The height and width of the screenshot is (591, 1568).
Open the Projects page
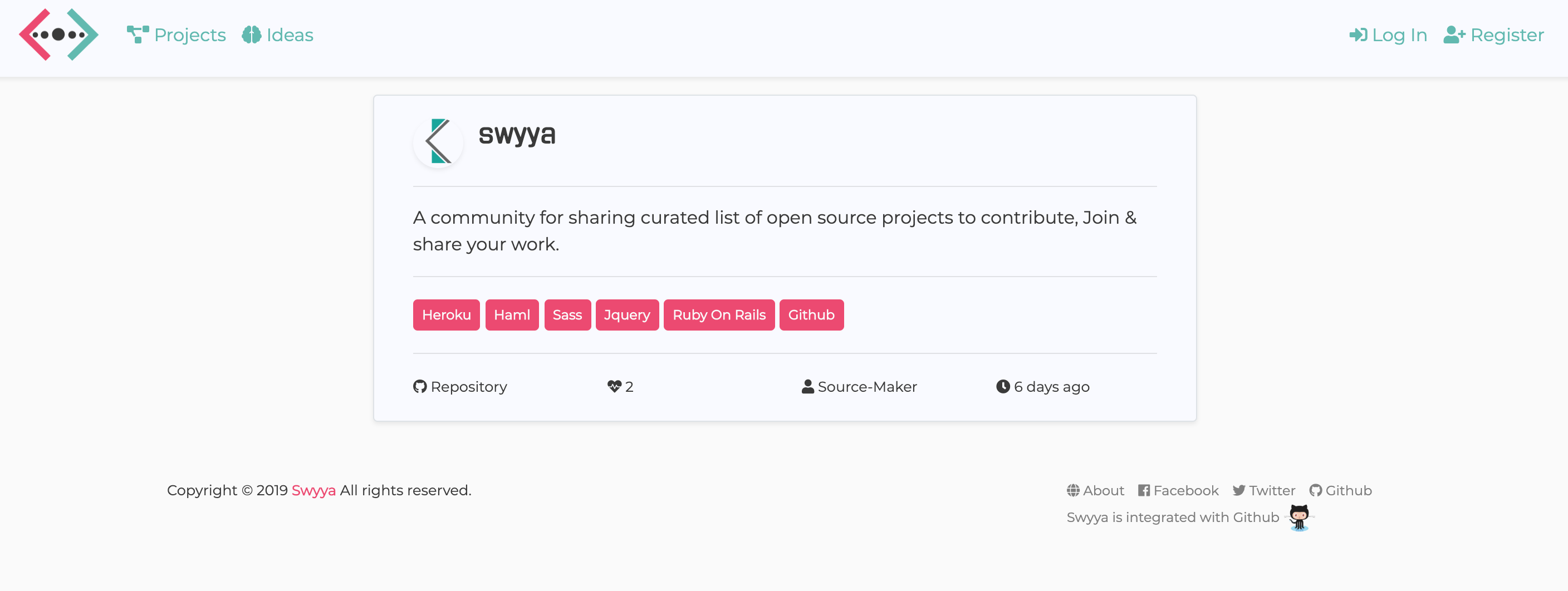(x=189, y=35)
